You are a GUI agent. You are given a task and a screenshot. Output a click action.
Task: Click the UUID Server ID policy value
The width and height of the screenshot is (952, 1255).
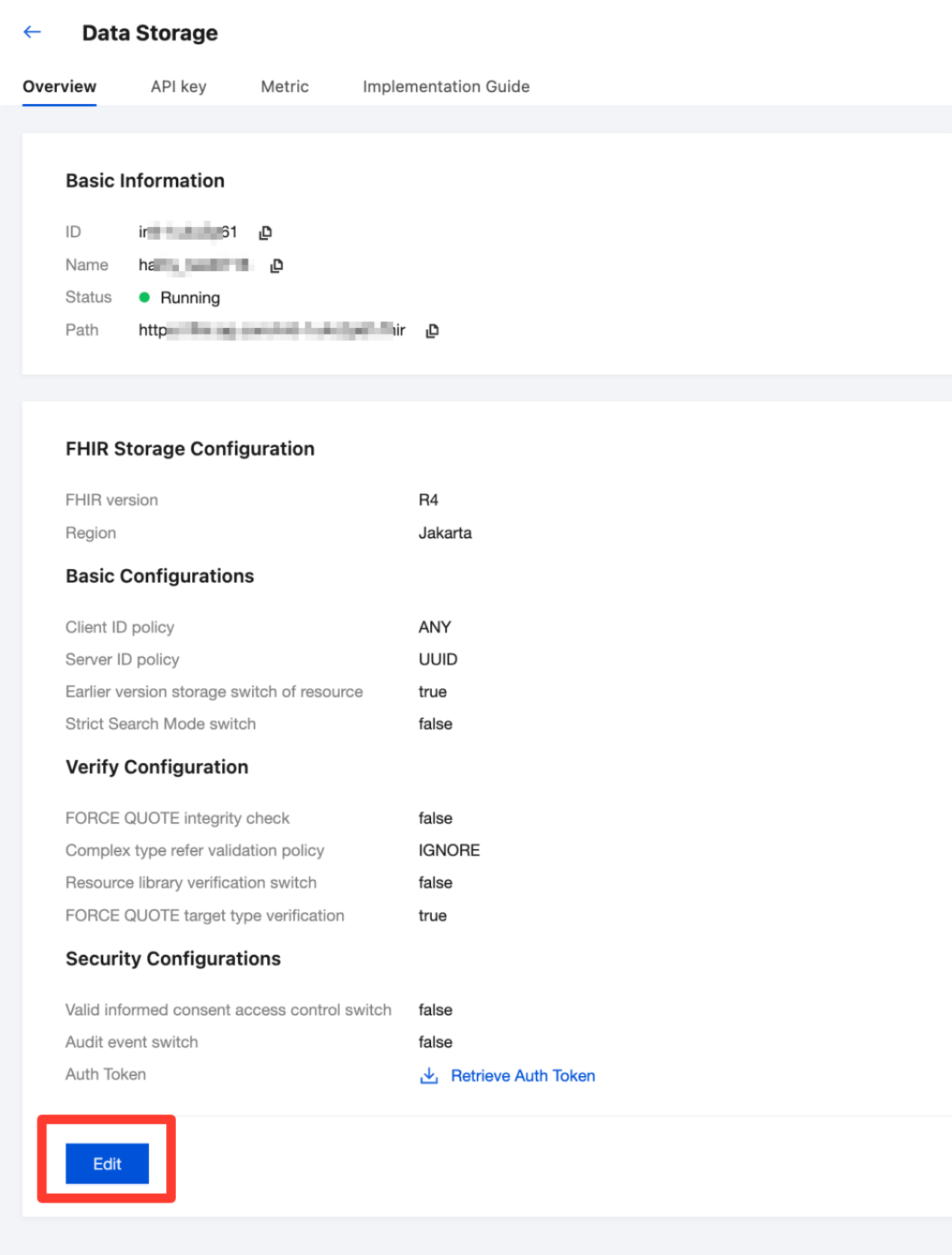438,660
